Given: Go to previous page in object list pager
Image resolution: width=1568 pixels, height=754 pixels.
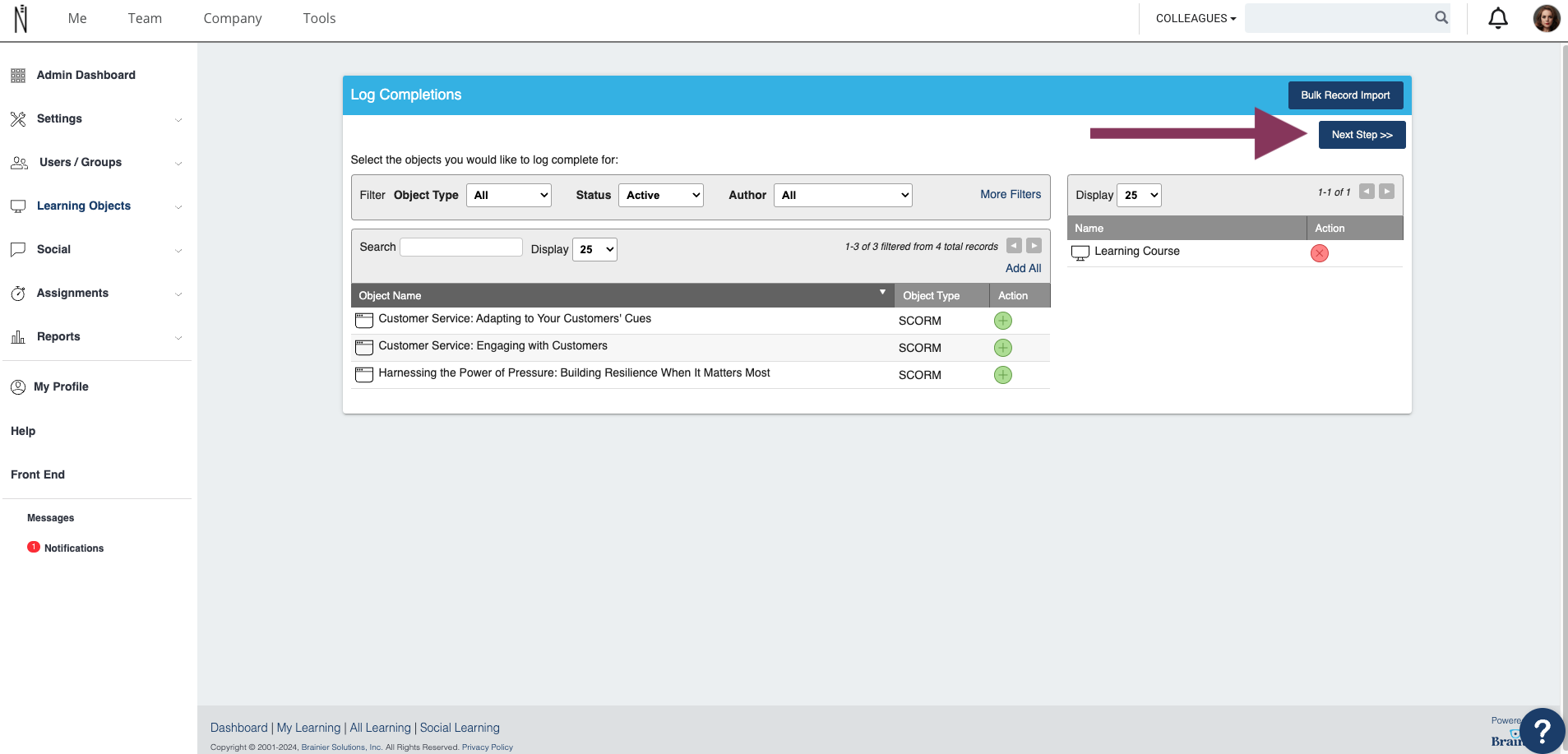Looking at the screenshot, I should click(x=1014, y=245).
